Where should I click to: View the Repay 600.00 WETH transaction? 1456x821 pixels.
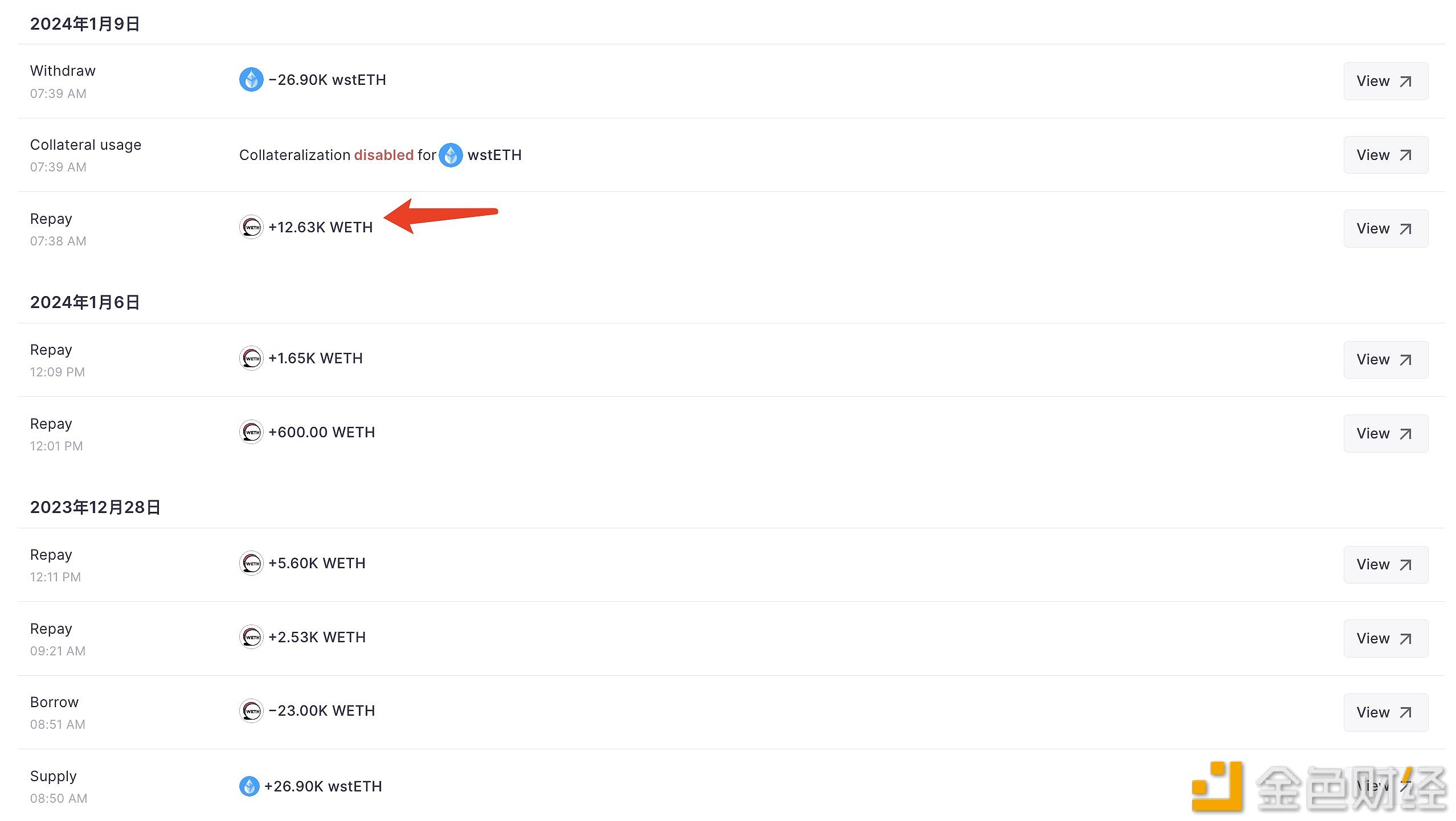point(1384,433)
